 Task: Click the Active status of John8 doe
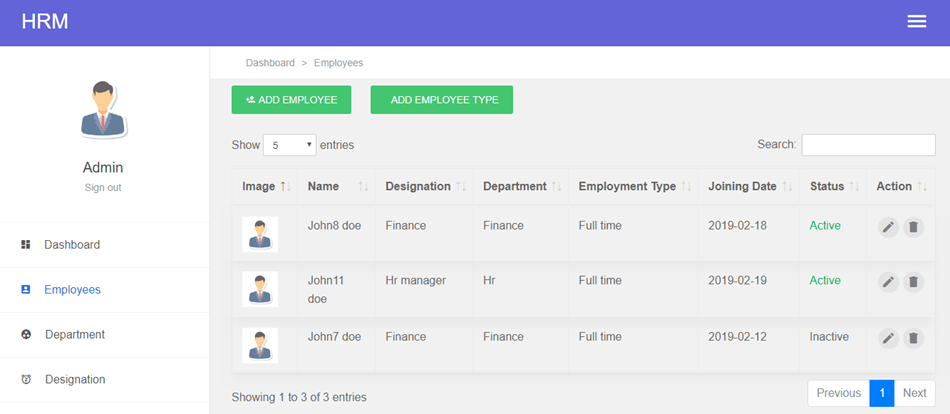click(x=825, y=226)
